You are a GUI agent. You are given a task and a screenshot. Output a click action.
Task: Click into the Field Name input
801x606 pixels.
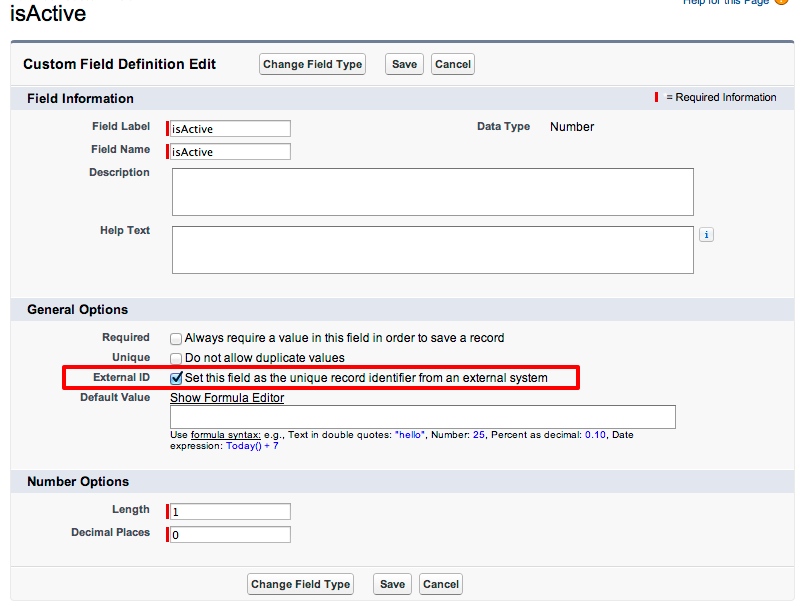point(230,152)
